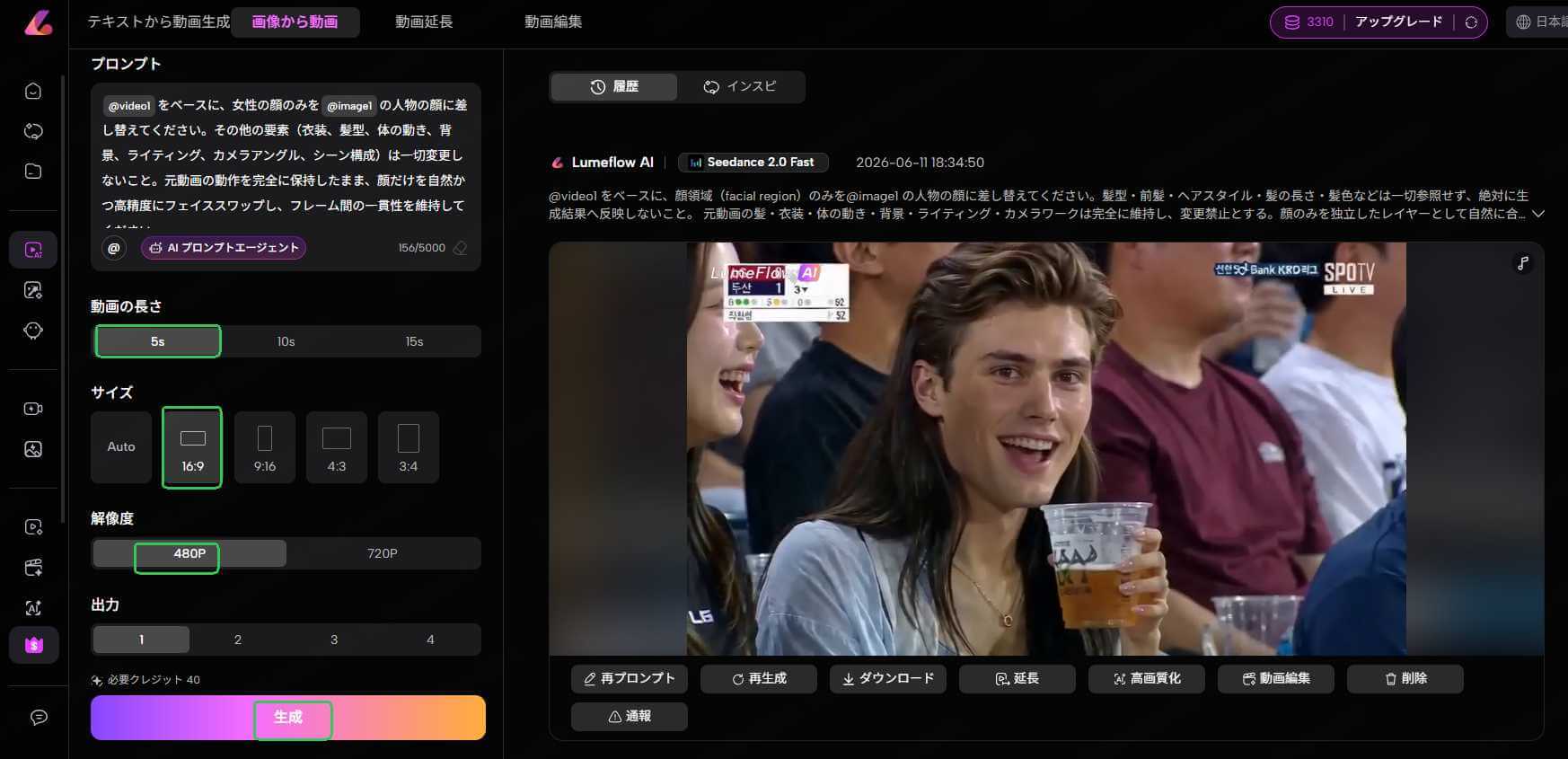The image size is (1568, 759).
Task: Select 15s video length
Action: [414, 341]
